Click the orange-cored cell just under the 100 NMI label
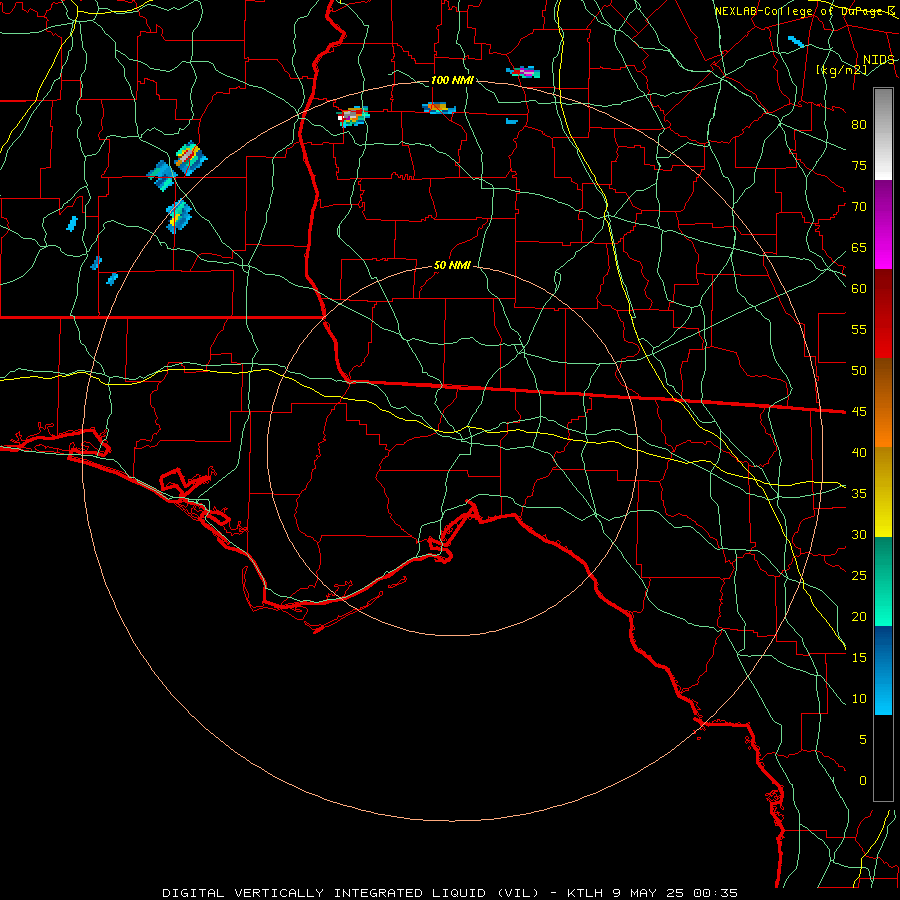This screenshot has width=900, height=900. click(x=439, y=107)
